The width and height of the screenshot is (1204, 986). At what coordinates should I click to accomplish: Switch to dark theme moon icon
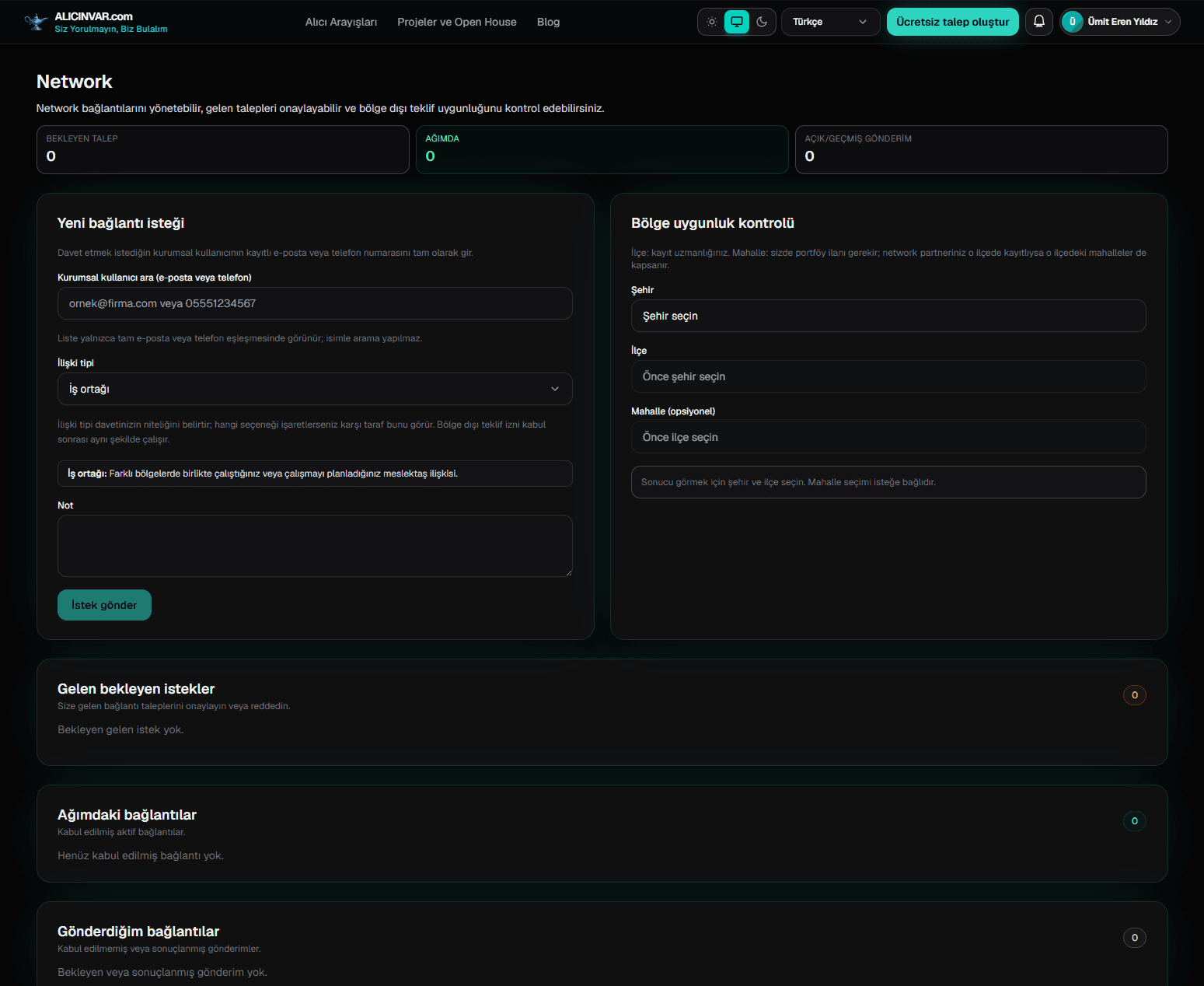pyautogui.click(x=762, y=22)
